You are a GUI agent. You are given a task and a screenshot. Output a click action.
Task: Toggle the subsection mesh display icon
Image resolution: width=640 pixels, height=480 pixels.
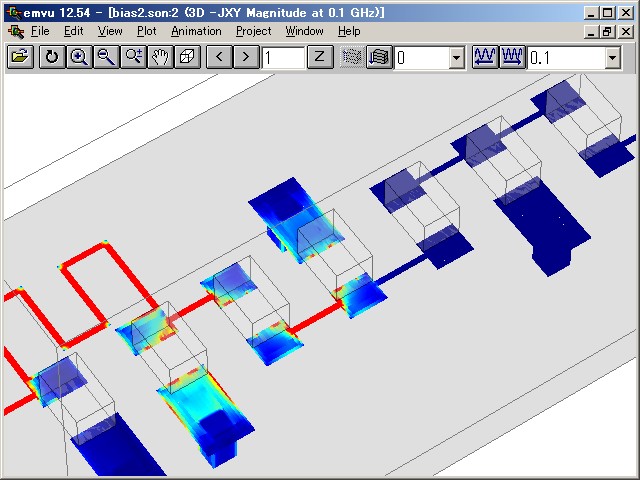click(x=352, y=57)
